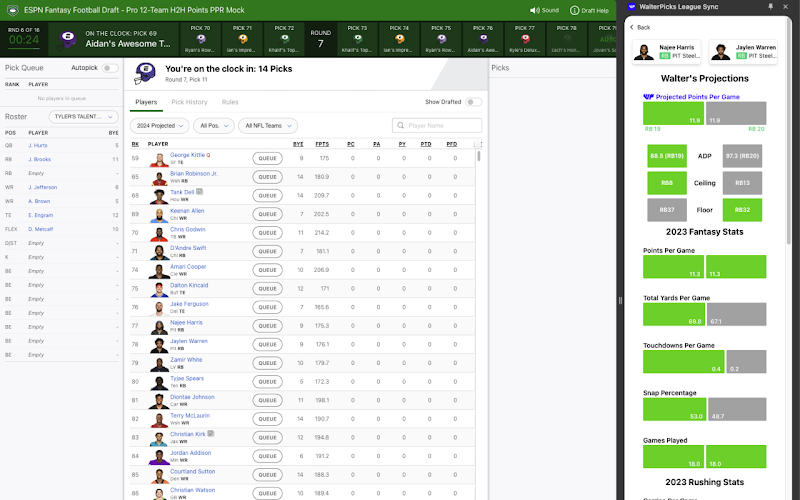Queue Terry McLaurin

267,419
